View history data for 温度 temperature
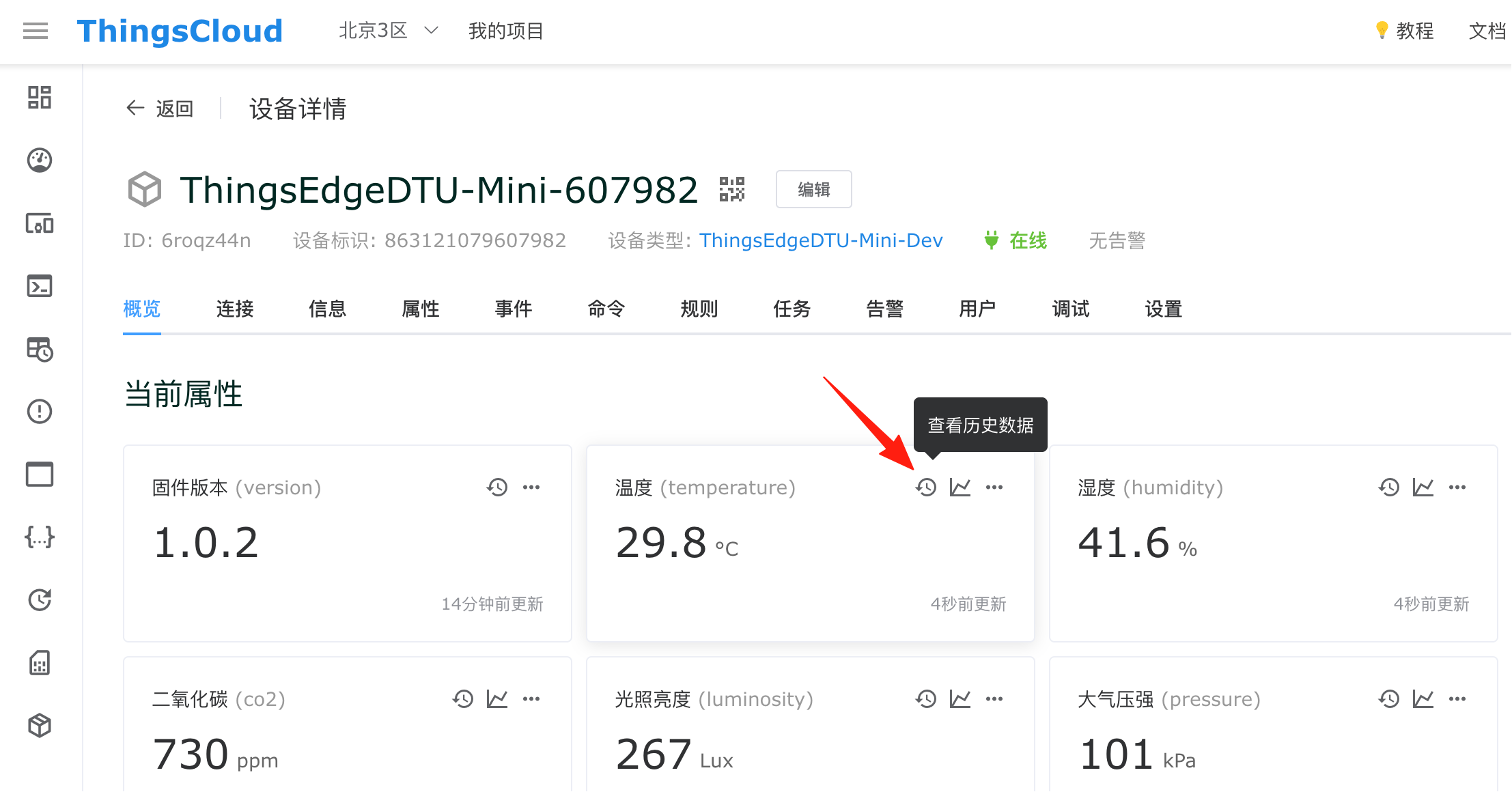This screenshot has height=792, width=1512. click(926, 487)
